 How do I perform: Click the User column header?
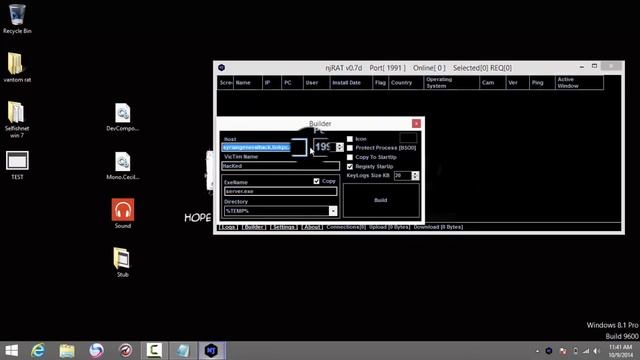coord(316,83)
